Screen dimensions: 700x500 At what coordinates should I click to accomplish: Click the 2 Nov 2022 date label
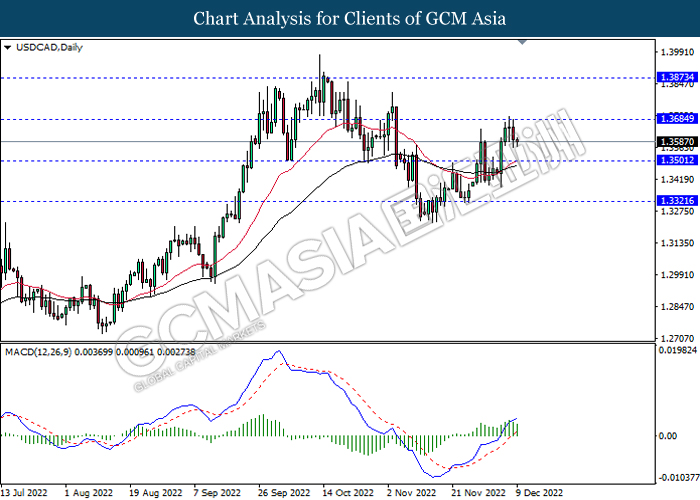(x=412, y=493)
